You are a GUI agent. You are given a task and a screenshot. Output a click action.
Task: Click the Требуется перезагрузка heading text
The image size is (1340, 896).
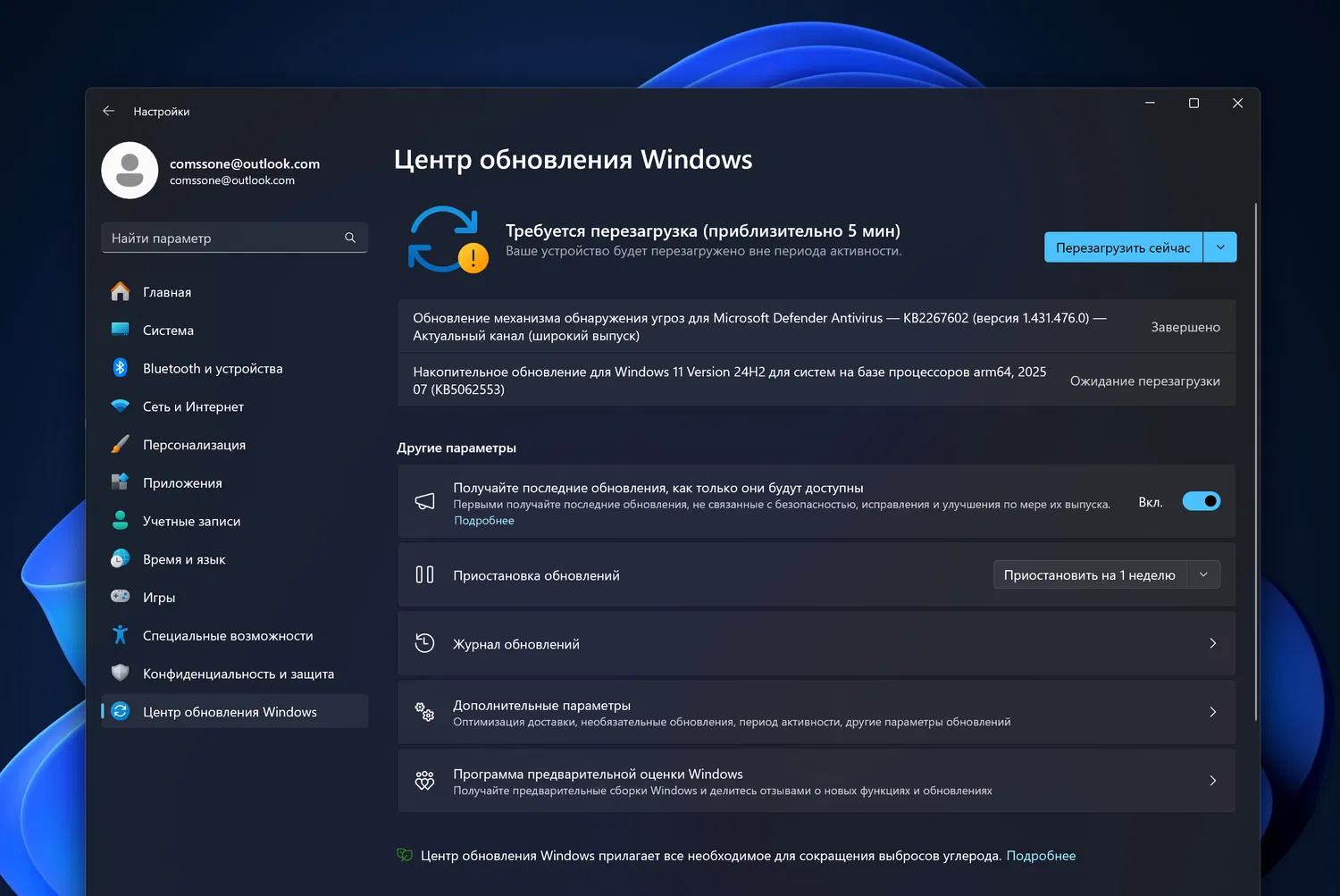(x=703, y=230)
